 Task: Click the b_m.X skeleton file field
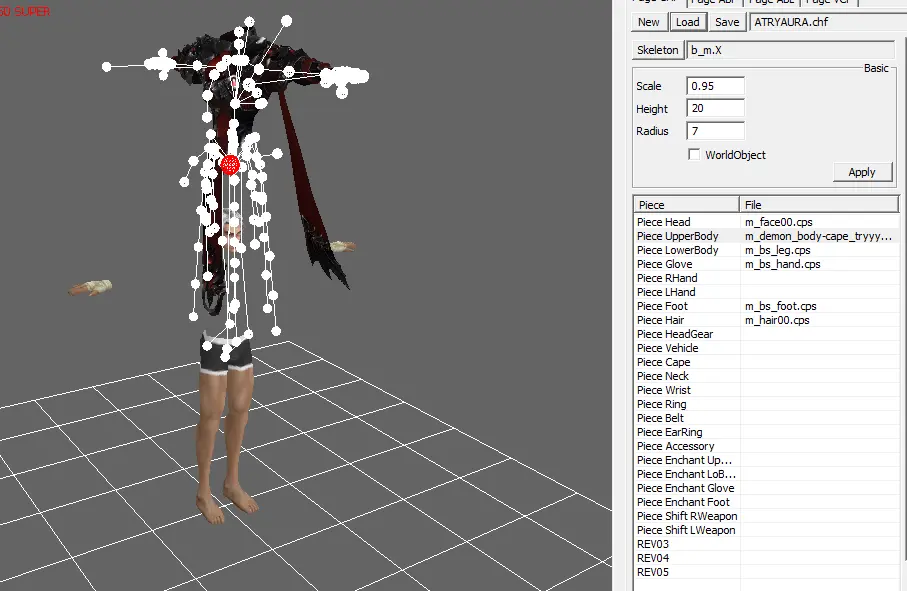(791, 50)
